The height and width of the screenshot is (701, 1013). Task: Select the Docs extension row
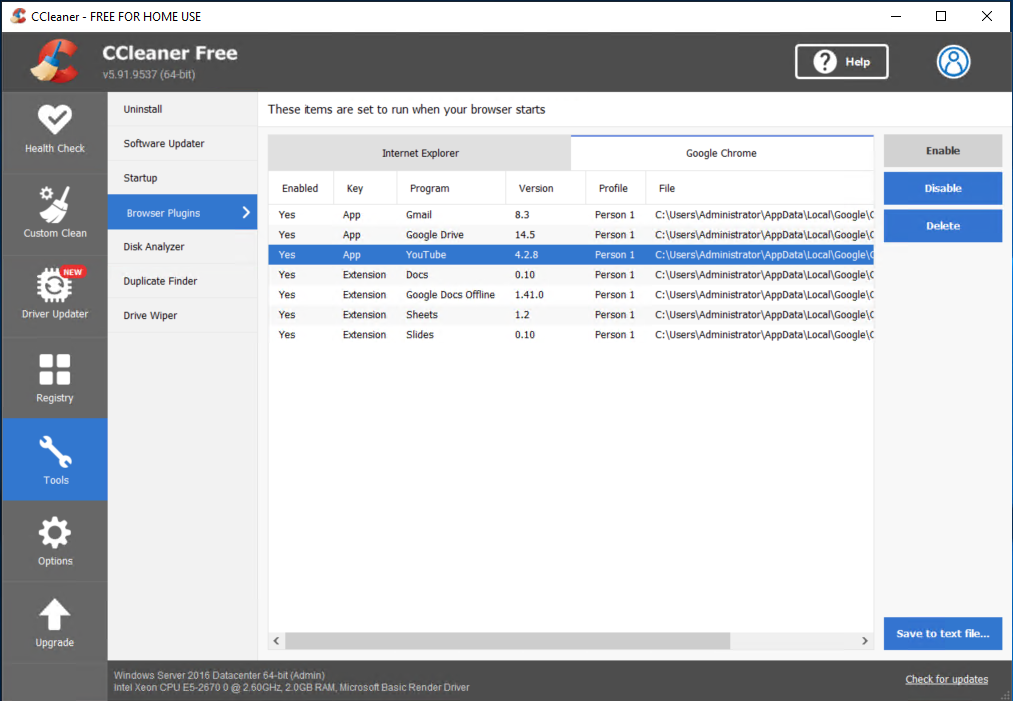(x=571, y=275)
